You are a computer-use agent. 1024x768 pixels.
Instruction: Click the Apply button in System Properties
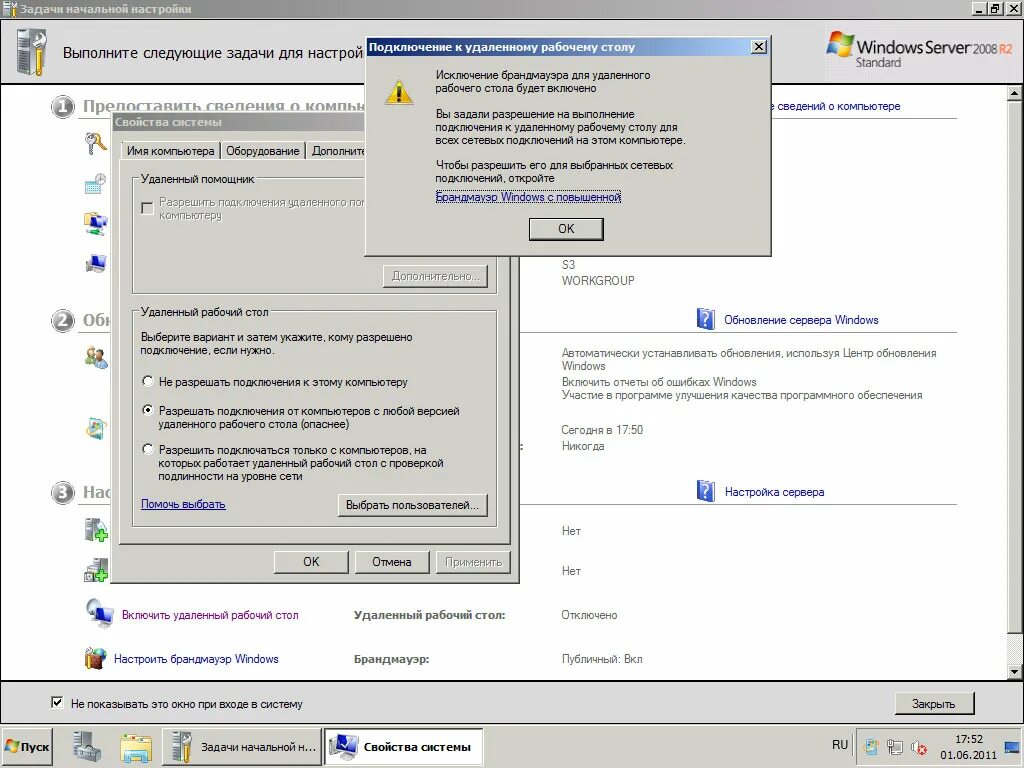pos(473,562)
